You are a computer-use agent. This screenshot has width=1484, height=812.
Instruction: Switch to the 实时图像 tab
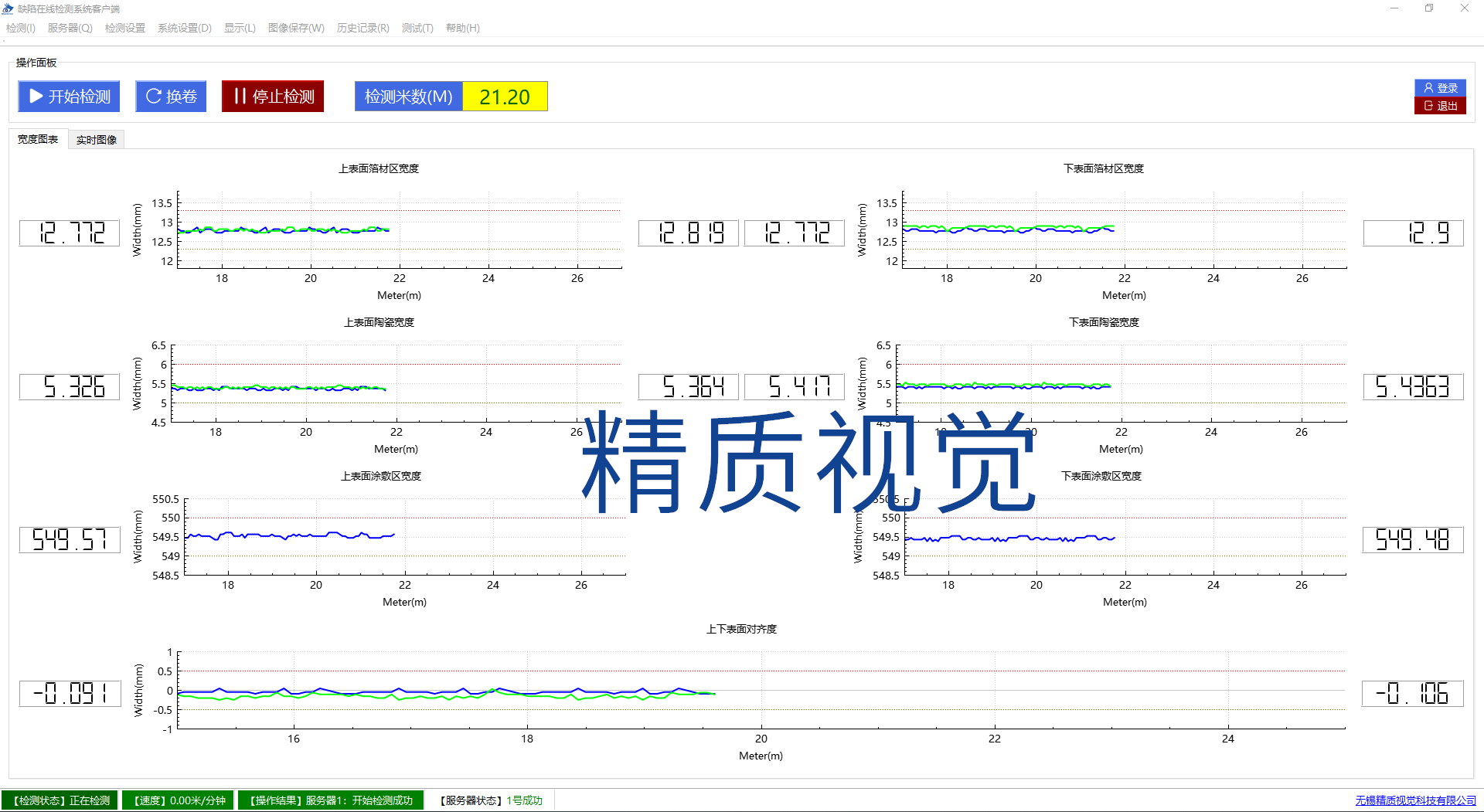pos(97,140)
